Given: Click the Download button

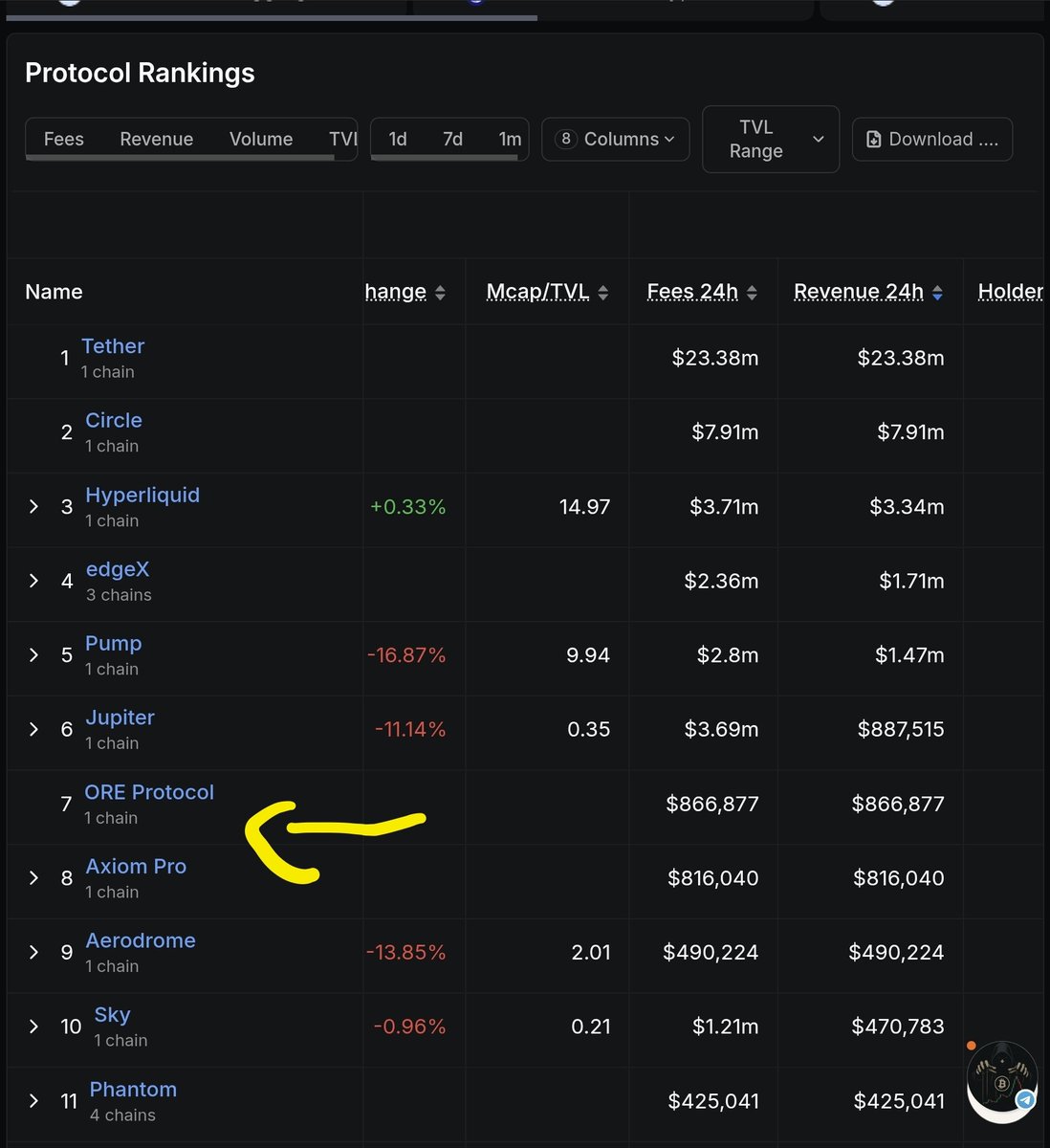Looking at the screenshot, I should click(x=932, y=139).
